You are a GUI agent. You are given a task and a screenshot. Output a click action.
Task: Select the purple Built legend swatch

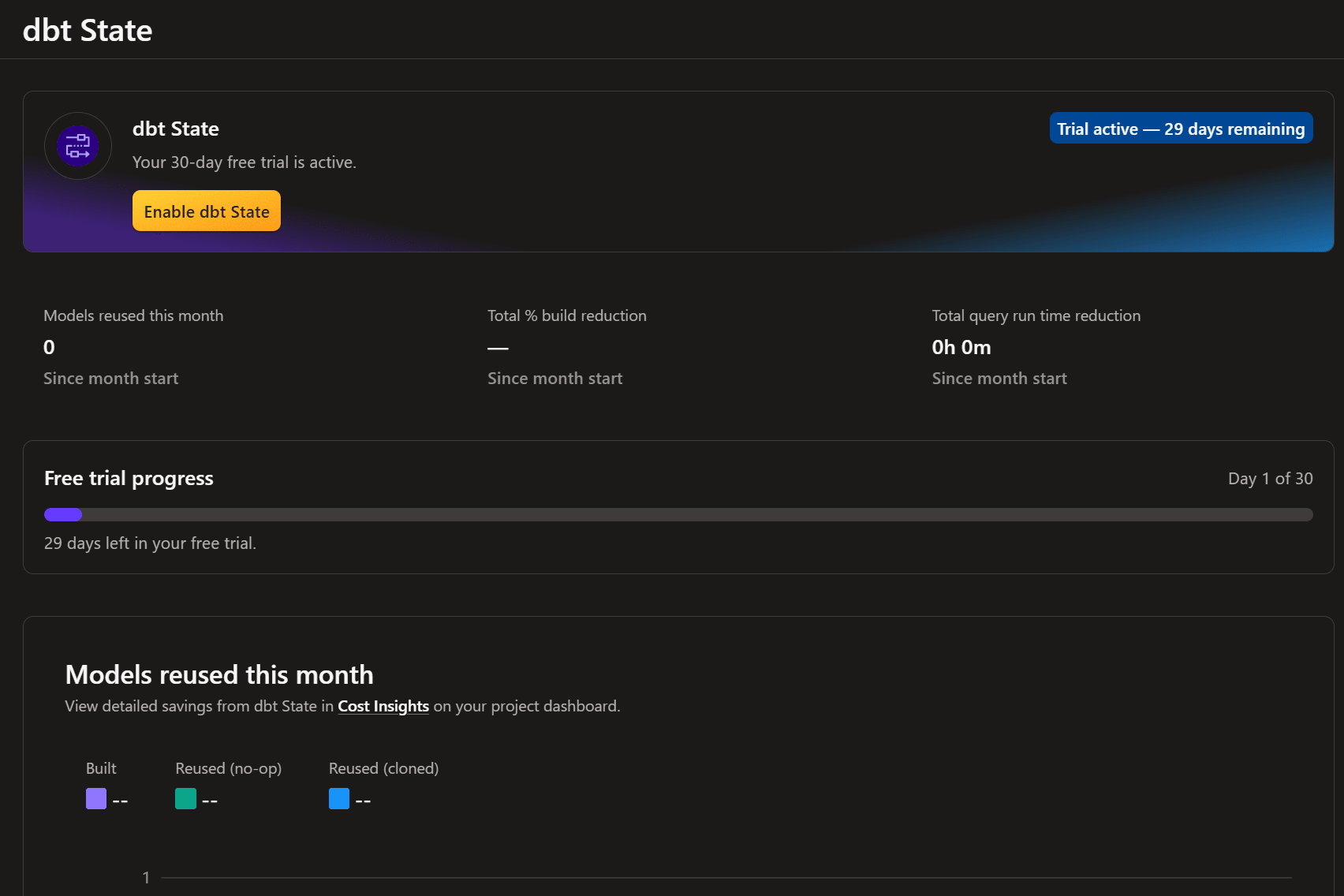[96, 799]
